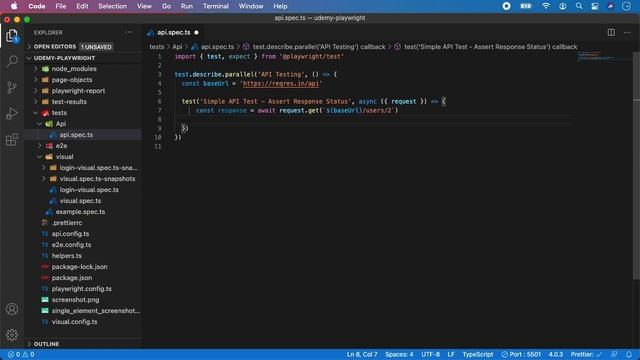Open the Run menu
Viewport: 640px width, 360px height.
(x=187, y=6)
